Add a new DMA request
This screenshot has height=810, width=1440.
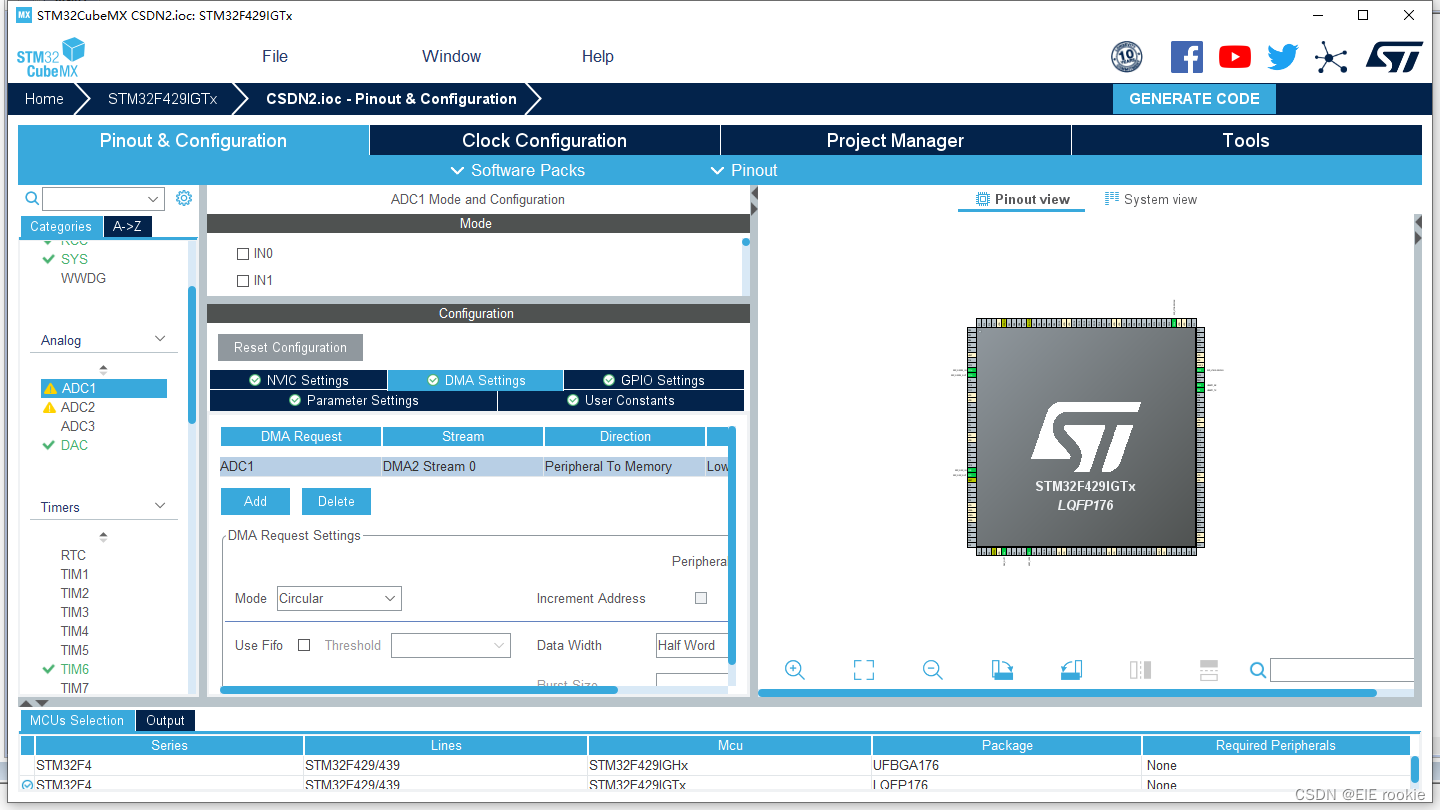[255, 501]
